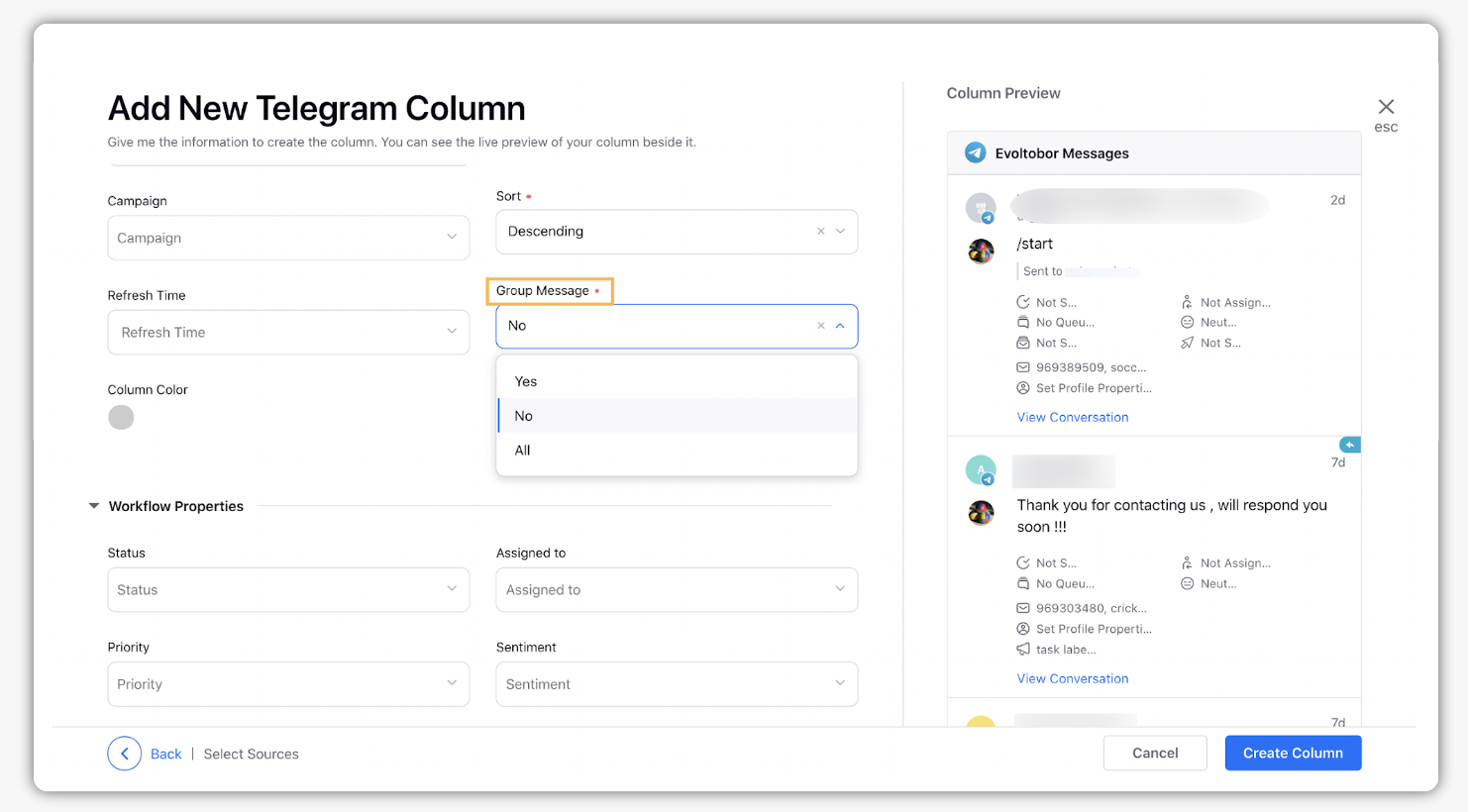Open View Conversation for the Thank you message
Viewport: 1468px width, 812px height.
point(1073,678)
